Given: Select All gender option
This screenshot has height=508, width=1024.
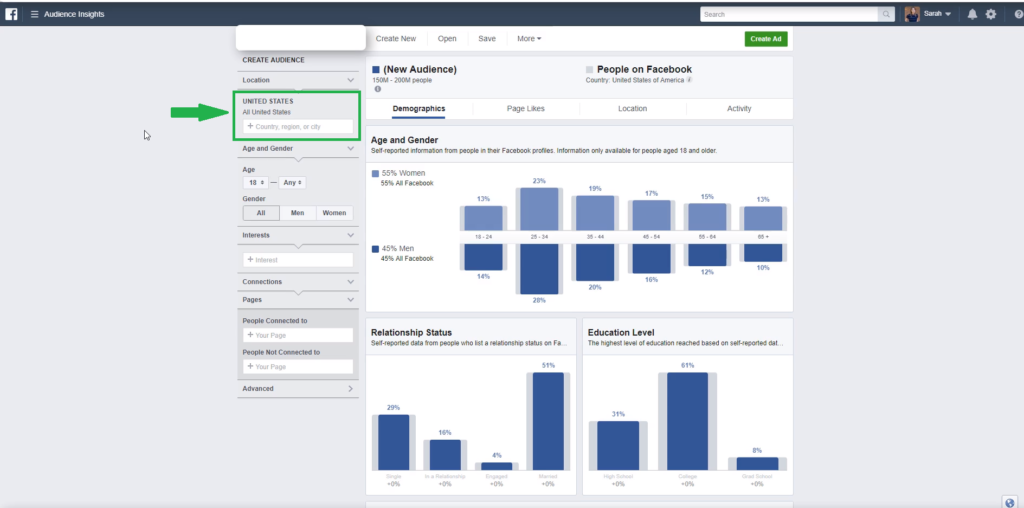Looking at the screenshot, I should 261,213.
